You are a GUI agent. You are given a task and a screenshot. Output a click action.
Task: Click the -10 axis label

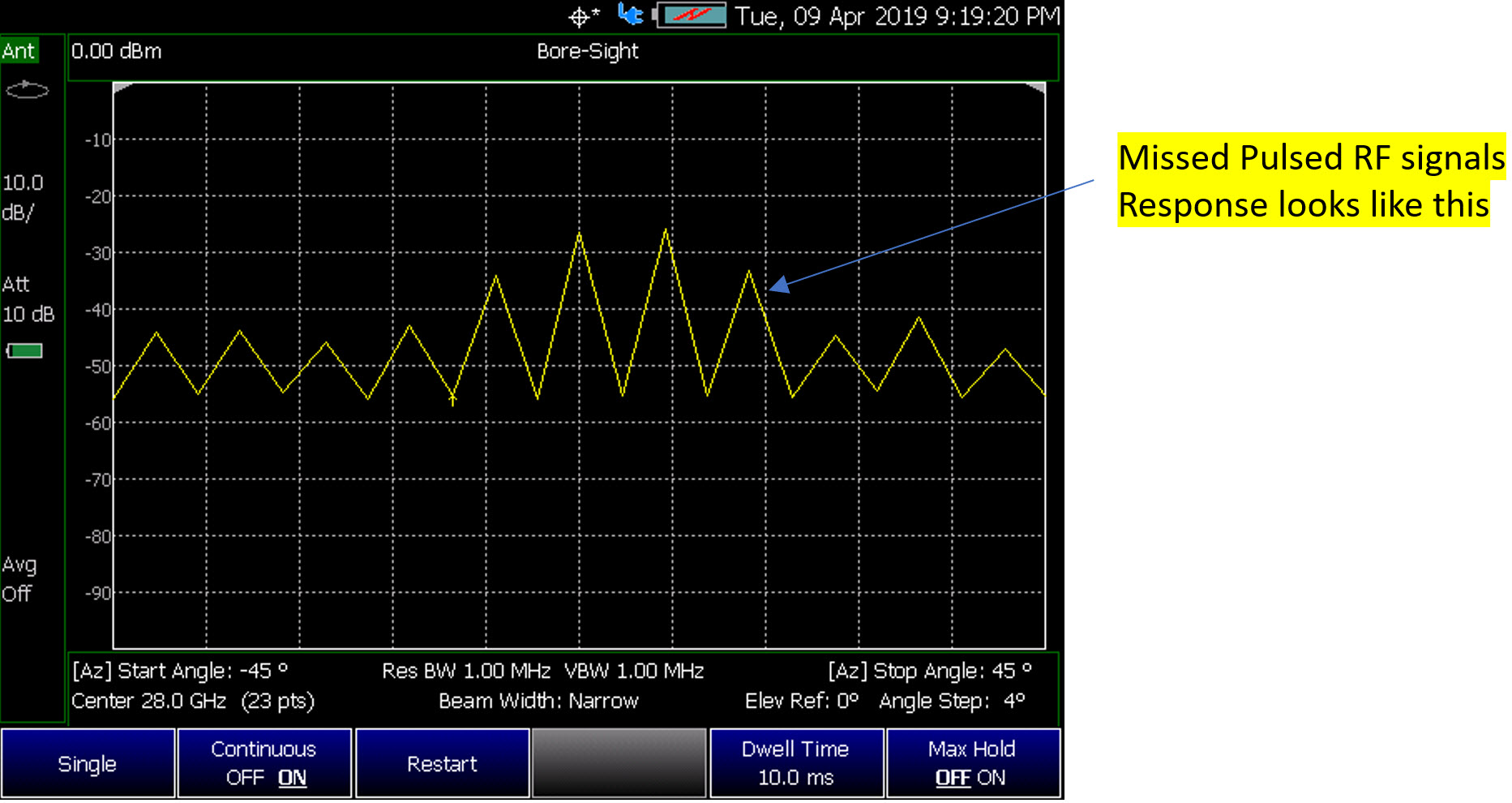click(x=98, y=140)
